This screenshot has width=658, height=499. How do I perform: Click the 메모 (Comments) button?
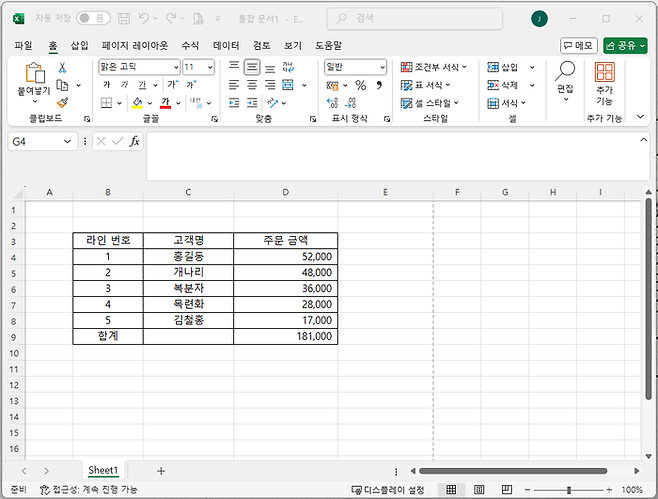click(x=578, y=45)
